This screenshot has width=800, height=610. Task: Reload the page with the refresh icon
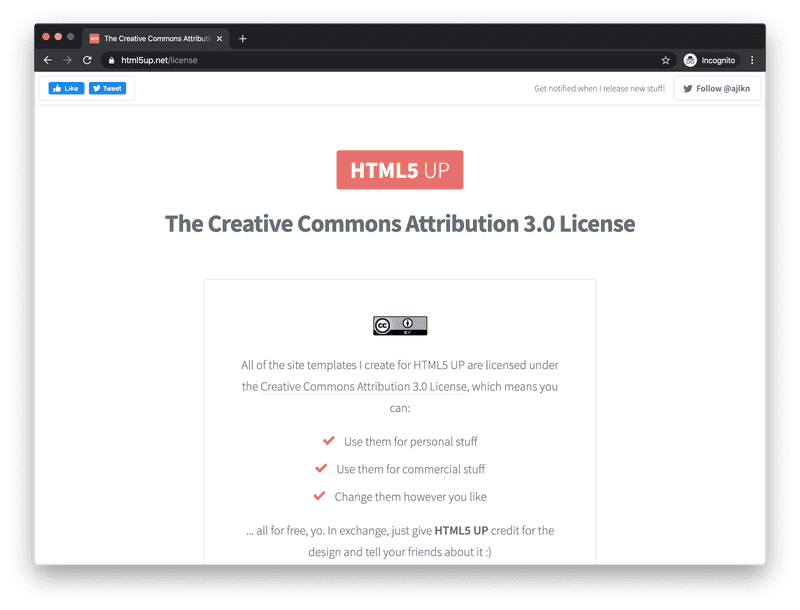[87, 60]
